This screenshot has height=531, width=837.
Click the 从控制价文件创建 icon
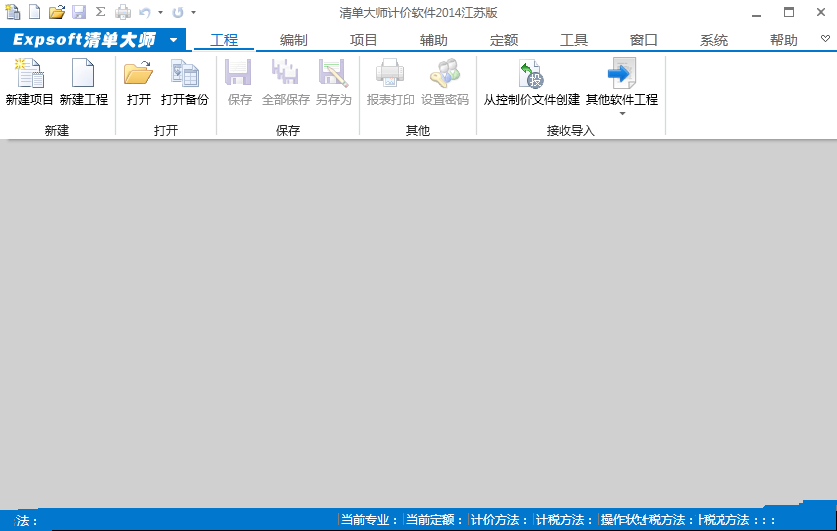pyautogui.click(x=531, y=73)
